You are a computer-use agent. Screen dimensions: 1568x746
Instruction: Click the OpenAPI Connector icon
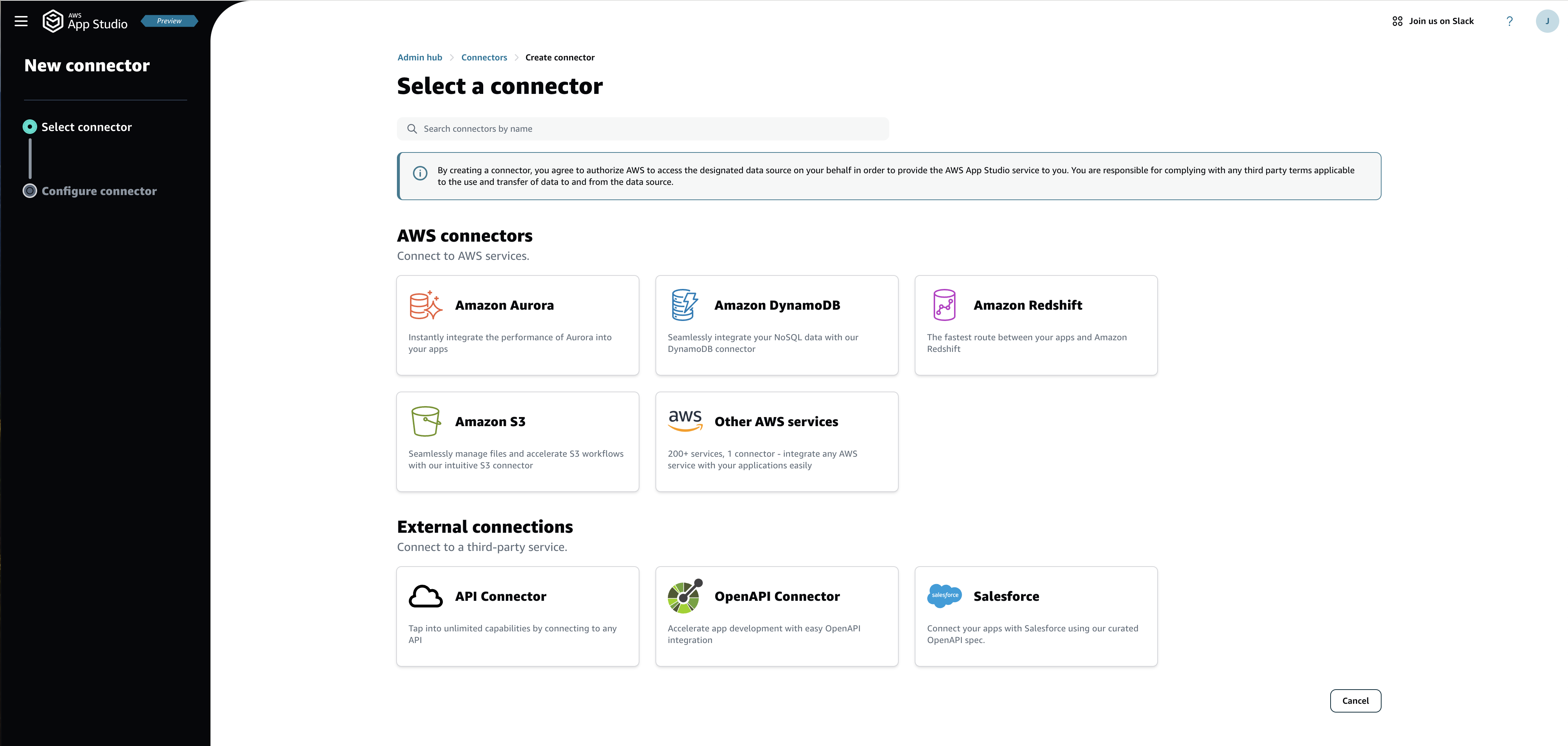click(x=685, y=596)
